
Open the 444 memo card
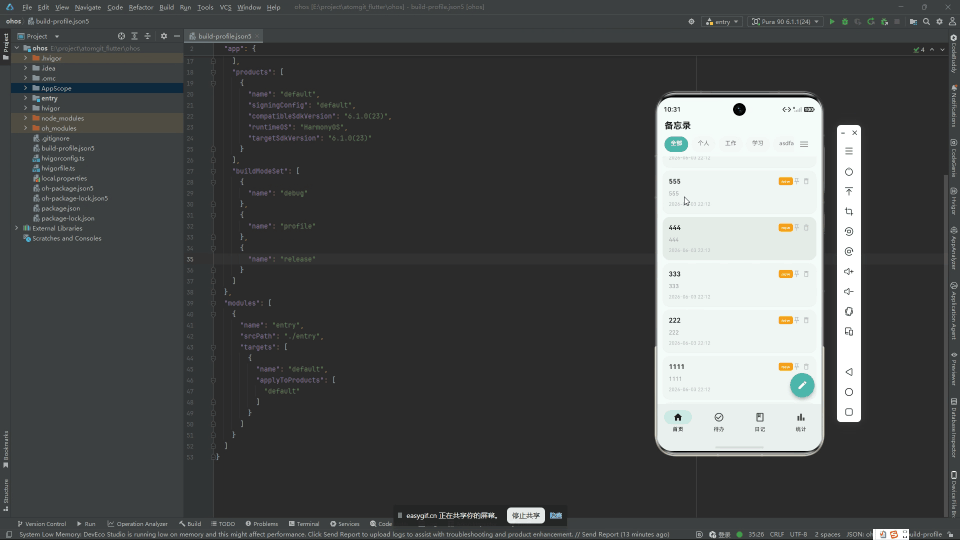pos(739,239)
